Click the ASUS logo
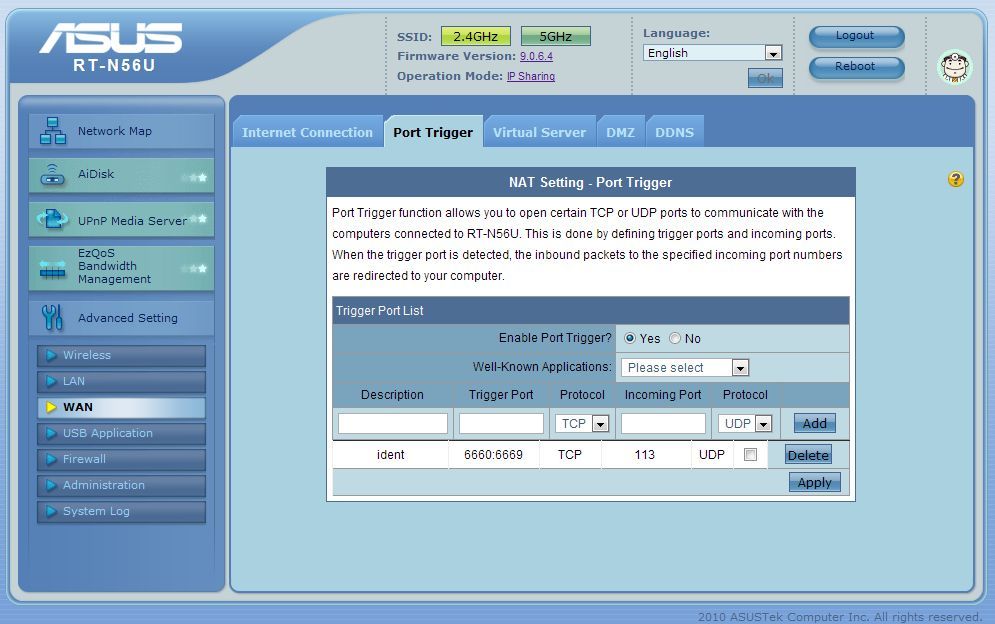Image resolution: width=995 pixels, height=624 pixels. tap(111, 38)
